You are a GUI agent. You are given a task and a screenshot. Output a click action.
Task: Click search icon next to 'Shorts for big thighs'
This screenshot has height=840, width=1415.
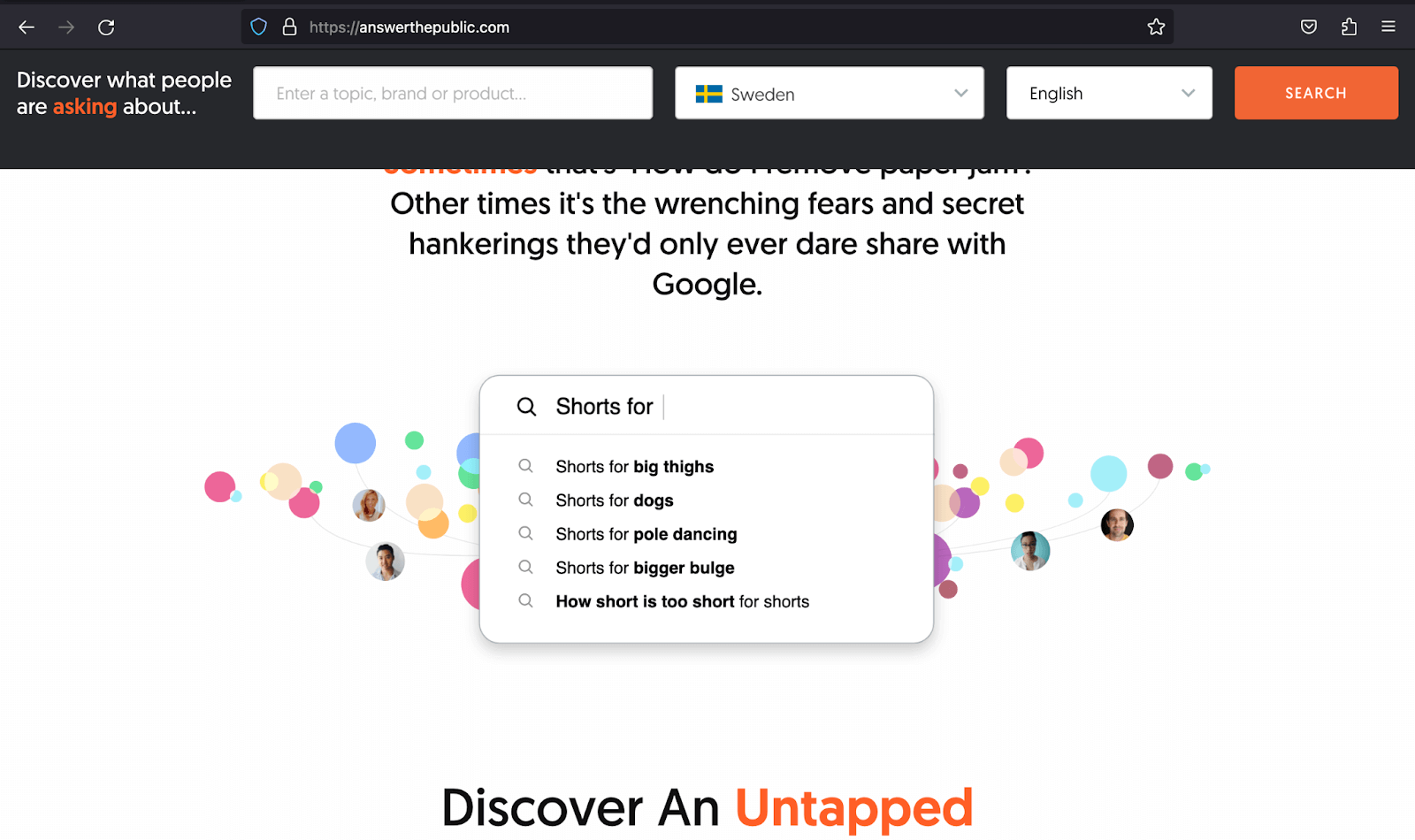tap(525, 466)
